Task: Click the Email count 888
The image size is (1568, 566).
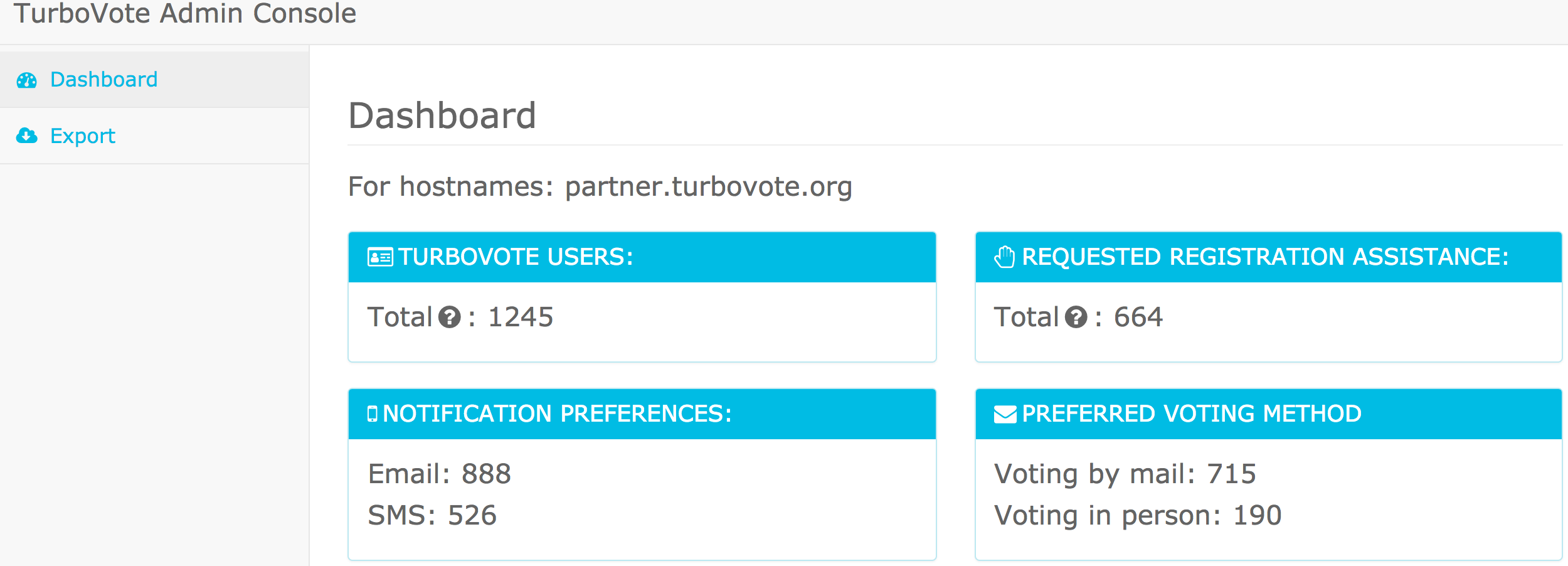Action: [x=486, y=474]
